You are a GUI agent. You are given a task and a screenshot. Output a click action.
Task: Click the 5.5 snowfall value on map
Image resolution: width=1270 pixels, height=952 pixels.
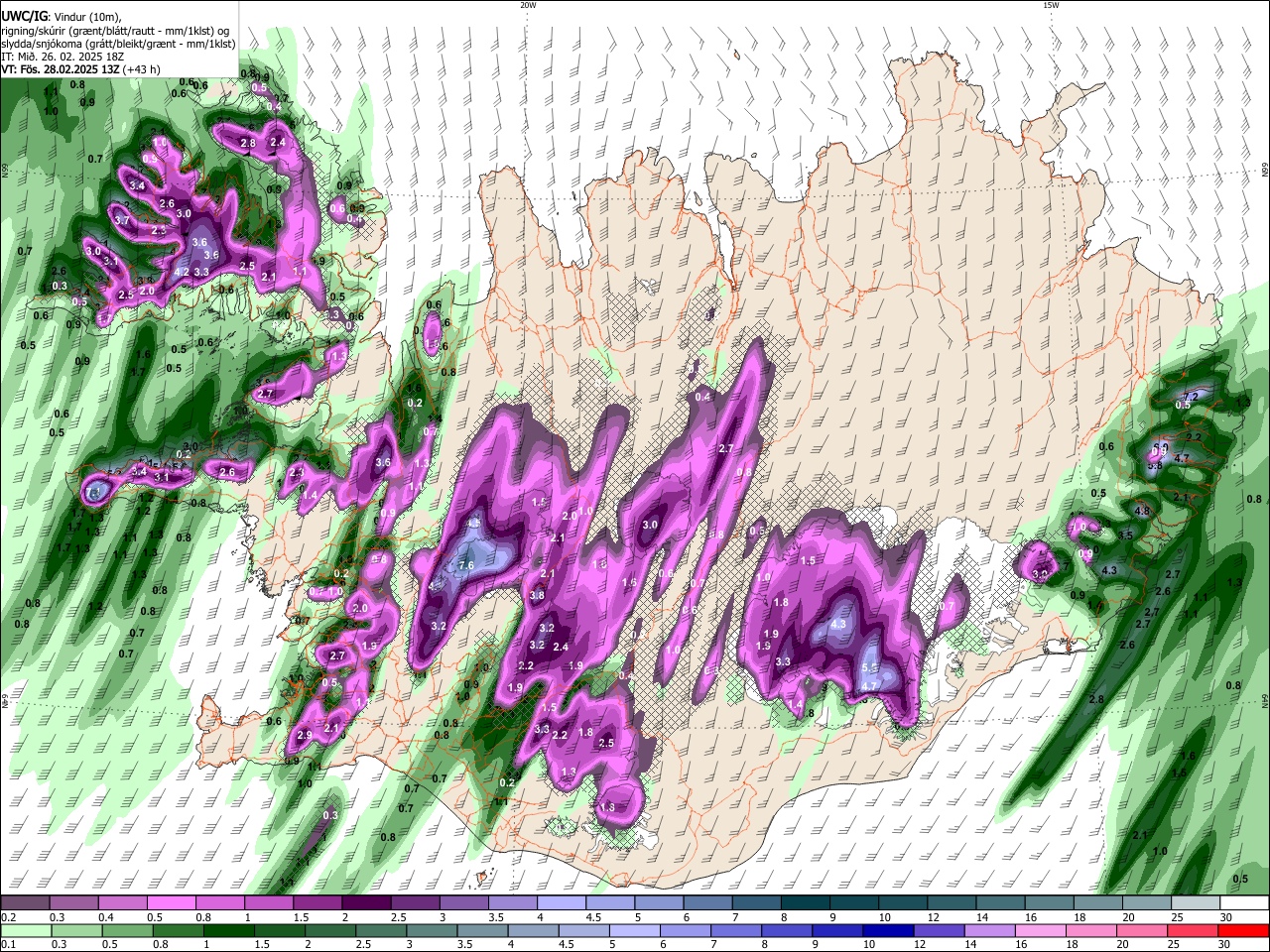[870, 667]
